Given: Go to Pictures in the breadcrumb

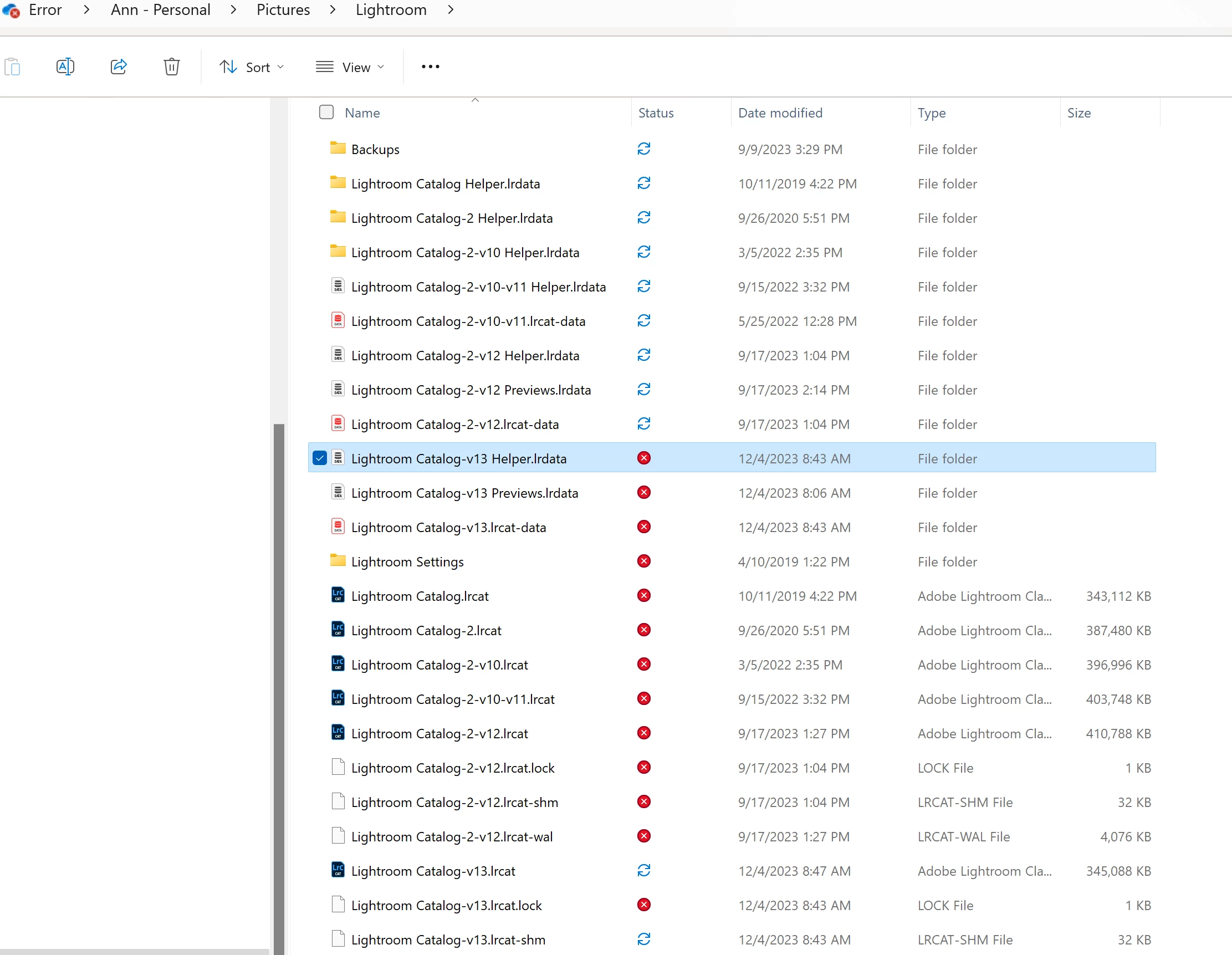Looking at the screenshot, I should pos(283,9).
